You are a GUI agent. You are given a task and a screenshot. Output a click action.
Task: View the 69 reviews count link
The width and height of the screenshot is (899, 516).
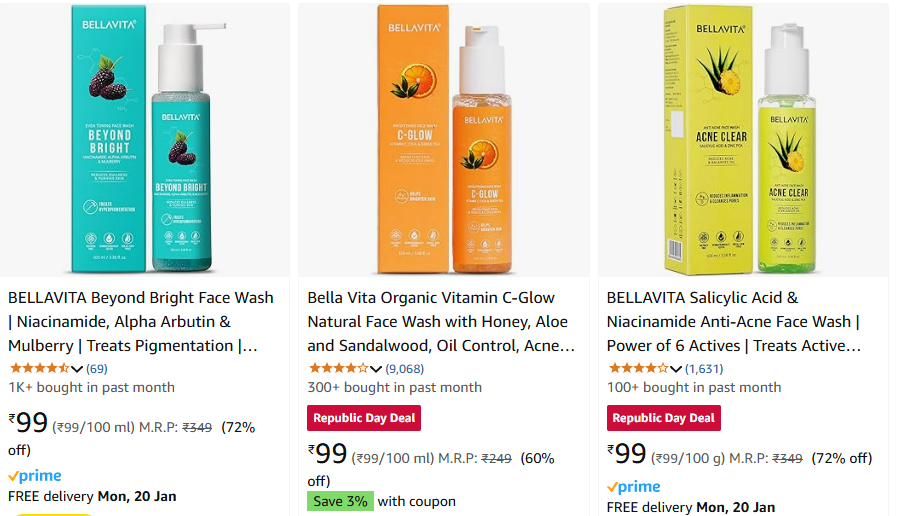pyautogui.click(x=97, y=369)
